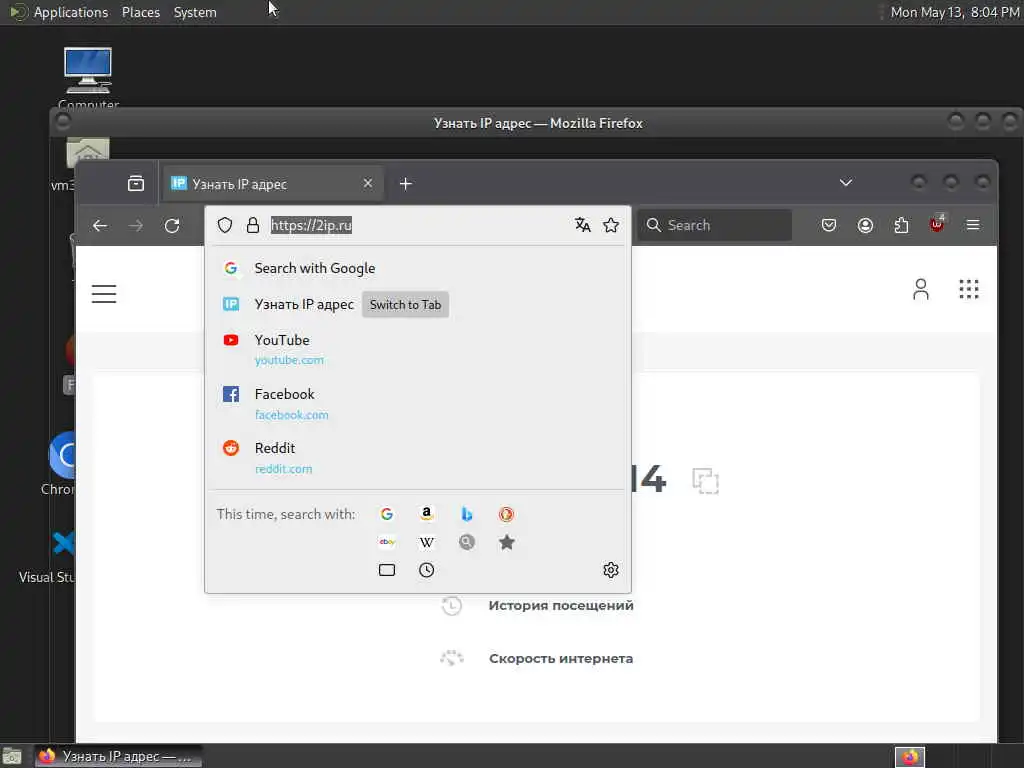Open the Firefox account icon
The image size is (1024, 768).
coord(865,225)
